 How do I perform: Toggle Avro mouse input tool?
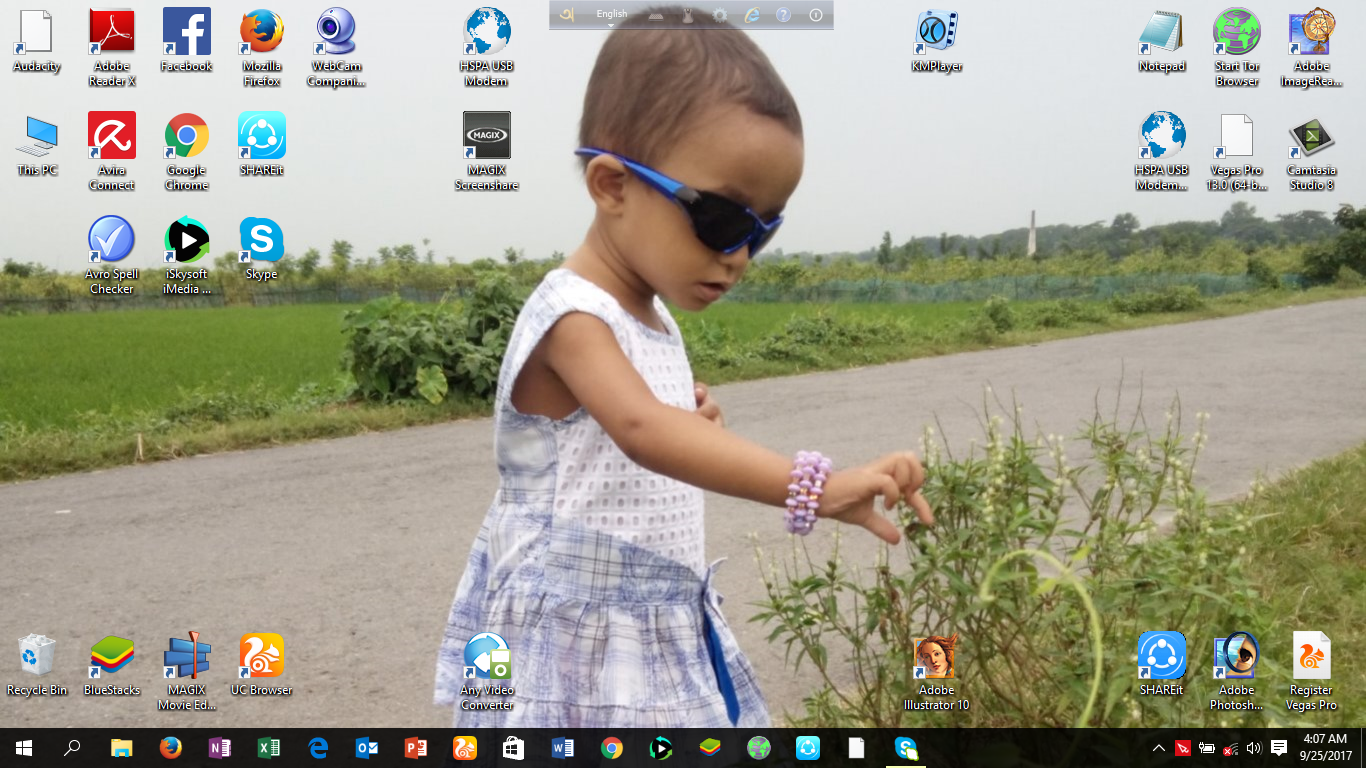point(688,15)
